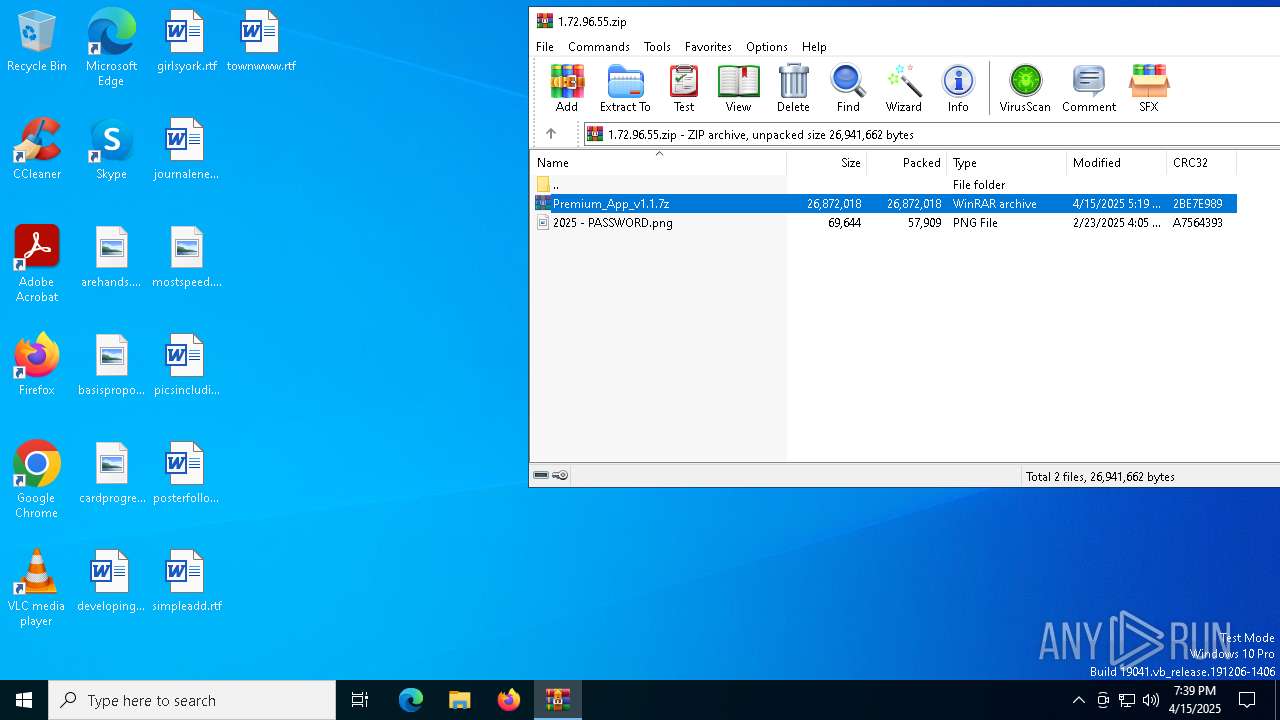Open the notification center icon
This screenshot has width=1280, height=720.
point(1247,700)
